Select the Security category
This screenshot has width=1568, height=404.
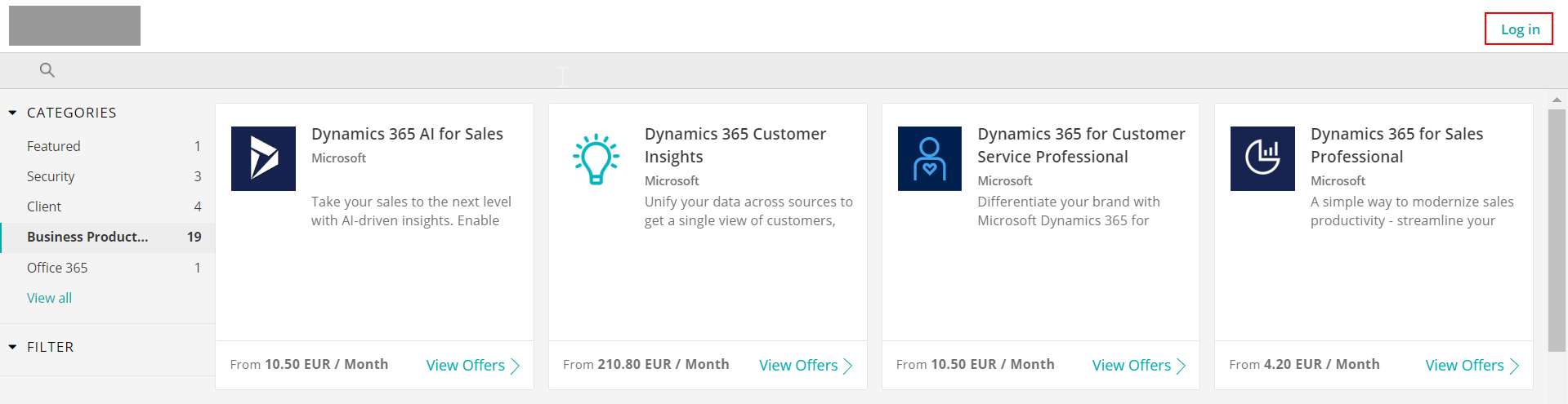coord(107,176)
